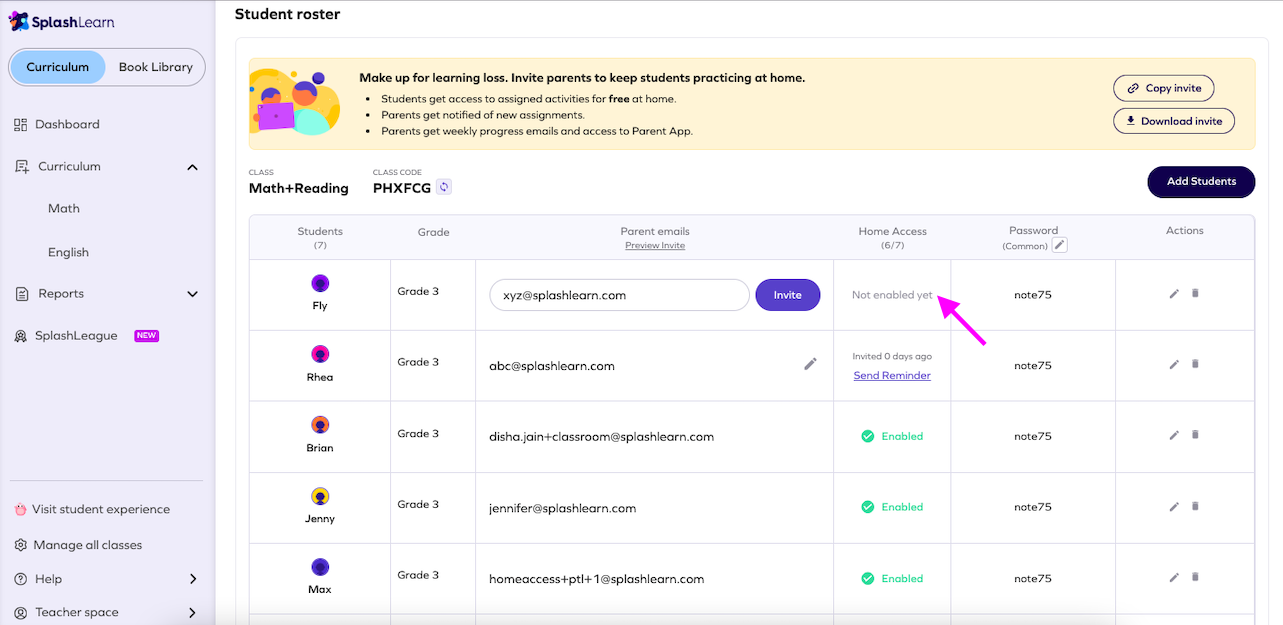The height and width of the screenshot is (625, 1283).
Task: Edit student Jenny pencil icon
Action: coord(1174,506)
